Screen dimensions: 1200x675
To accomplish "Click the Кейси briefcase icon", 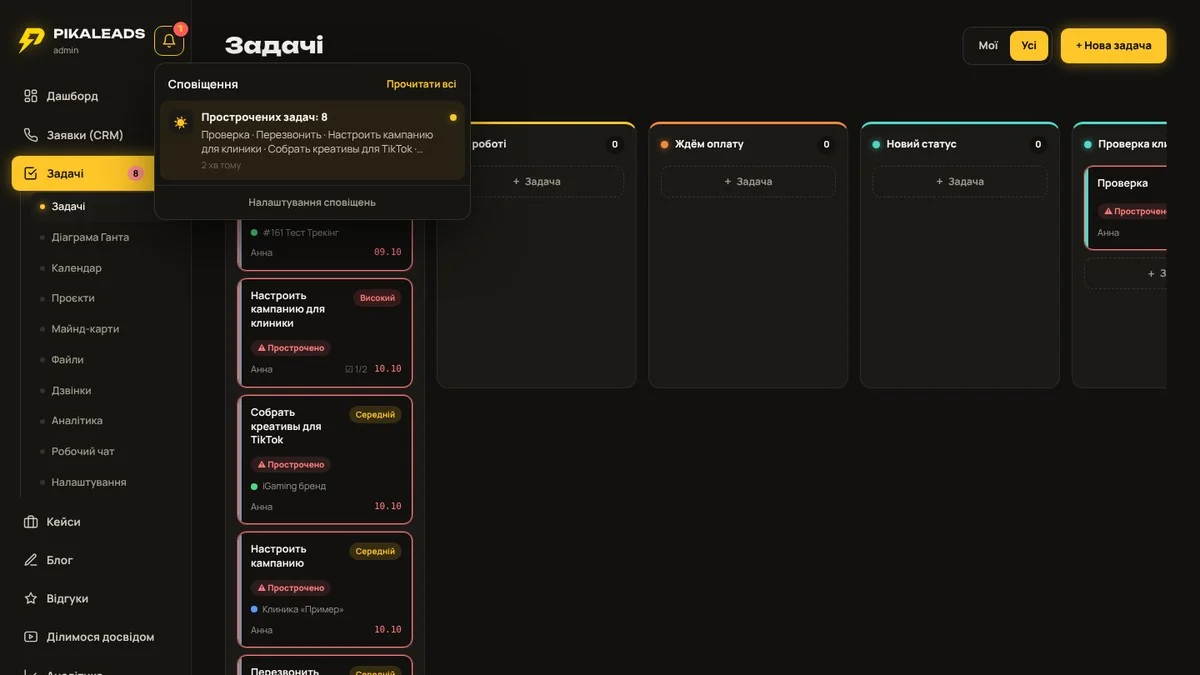I will pos(31,522).
